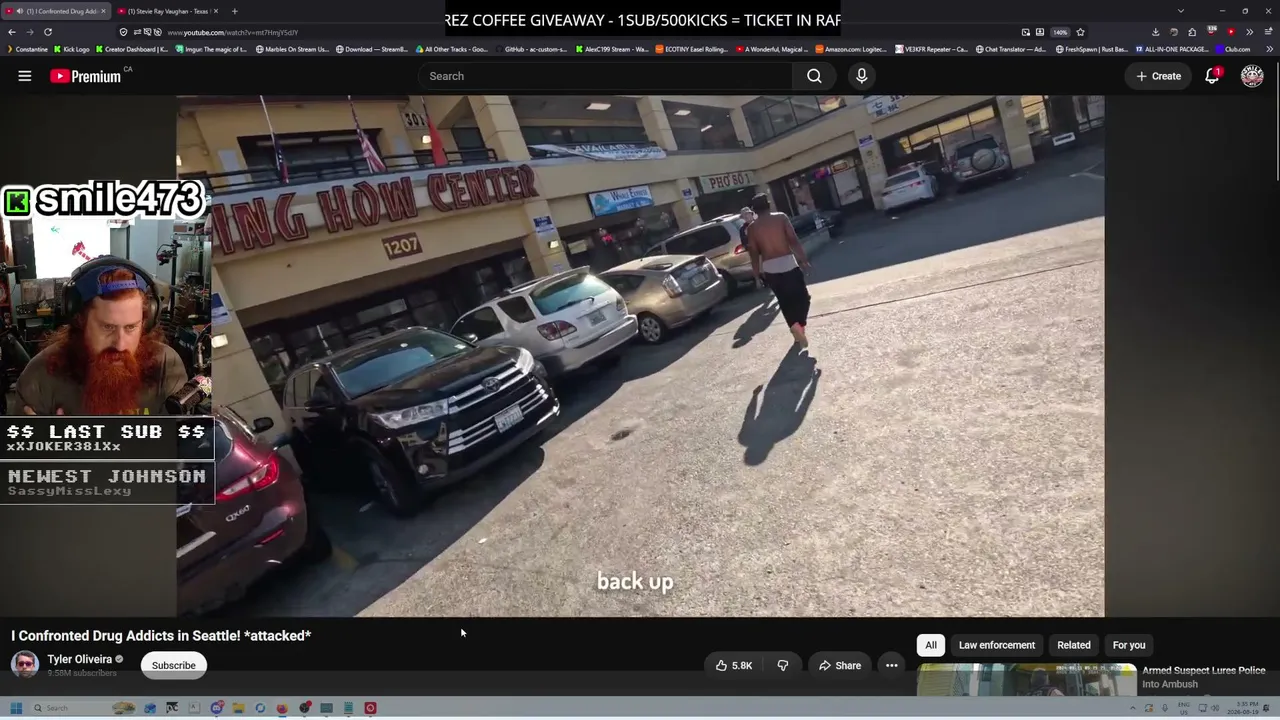The width and height of the screenshot is (1280, 720).
Task: Open the YouTube guide hamburger menu
Action: tap(25, 76)
